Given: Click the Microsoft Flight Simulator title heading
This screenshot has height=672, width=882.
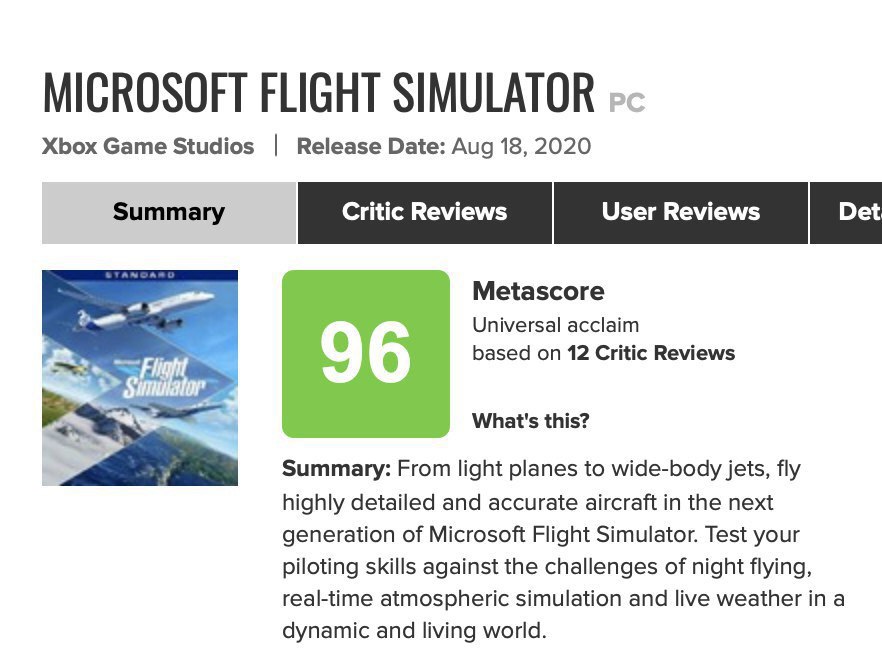Looking at the screenshot, I should [x=318, y=93].
